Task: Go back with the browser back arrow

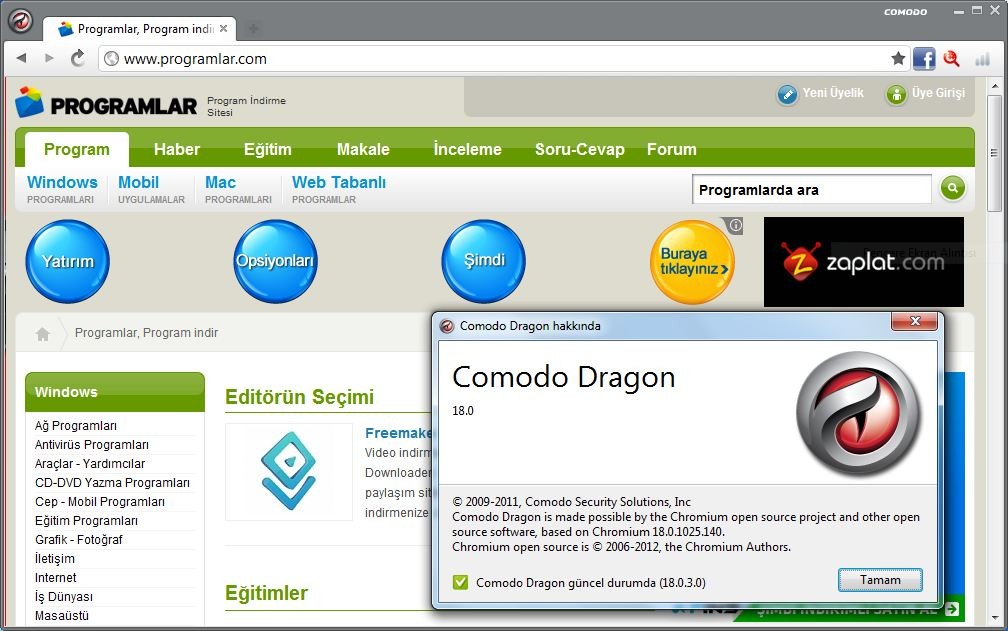Action: tap(22, 58)
